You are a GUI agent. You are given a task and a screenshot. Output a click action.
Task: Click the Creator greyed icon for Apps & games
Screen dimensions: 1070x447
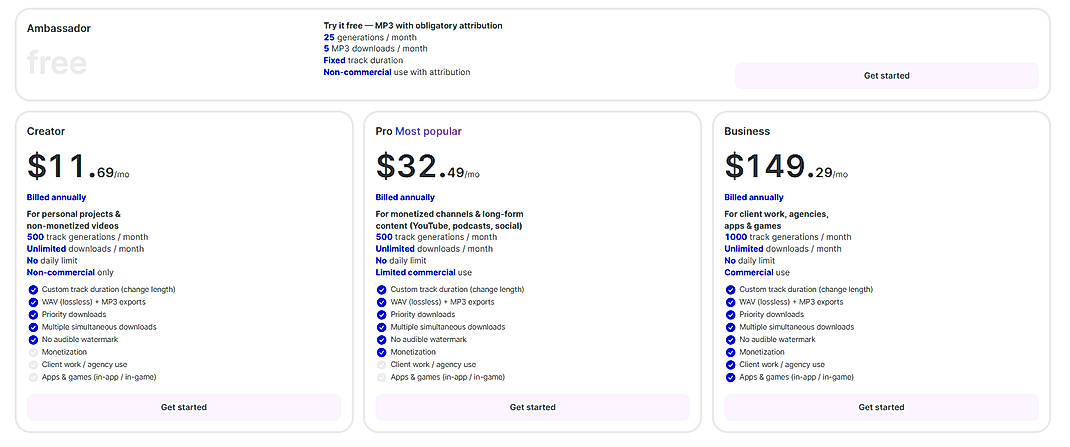[x=33, y=377]
